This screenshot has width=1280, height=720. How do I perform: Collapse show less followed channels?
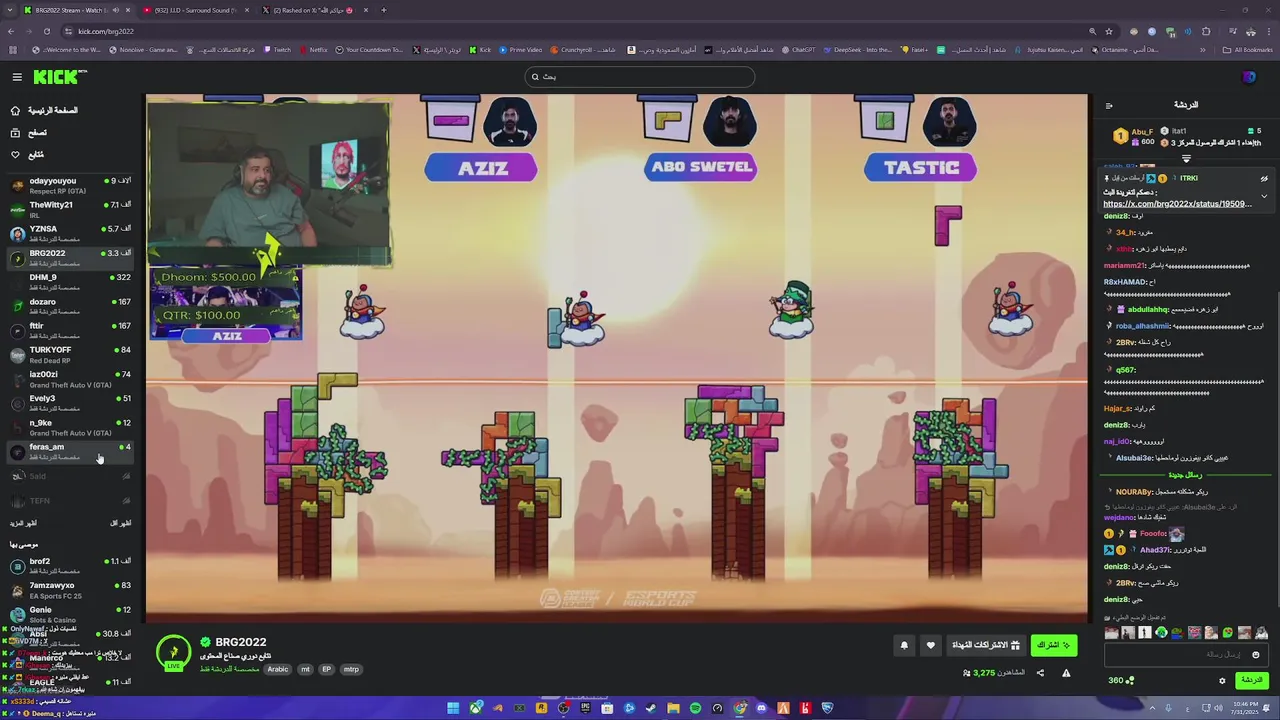coord(120,523)
